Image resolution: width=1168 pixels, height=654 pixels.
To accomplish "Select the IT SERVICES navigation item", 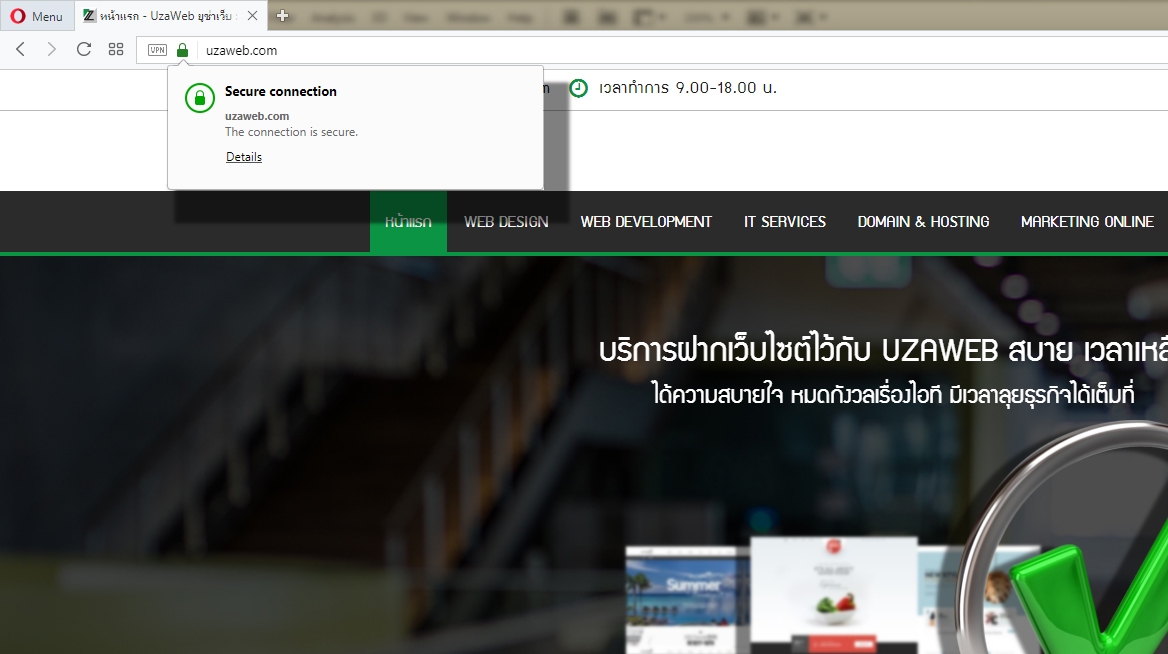I will (784, 221).
